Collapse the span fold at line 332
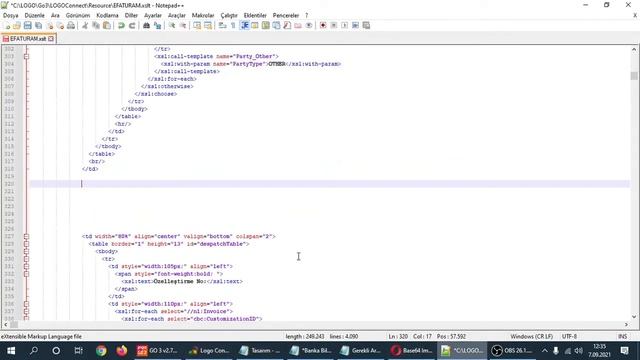 (27, 274)
